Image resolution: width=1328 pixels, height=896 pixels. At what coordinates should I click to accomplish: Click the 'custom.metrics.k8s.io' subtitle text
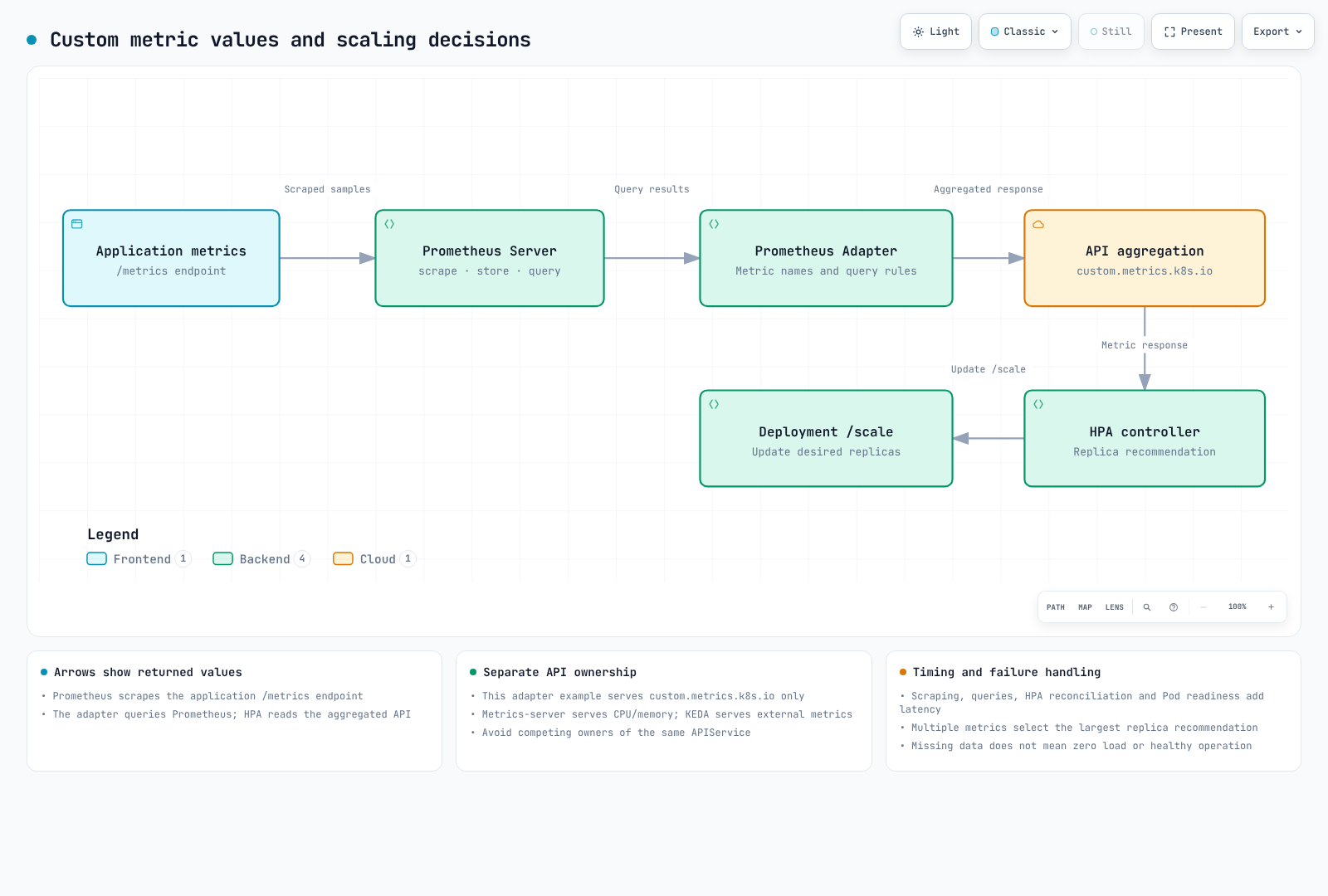pyautogui.click(x=1145, y=271)
